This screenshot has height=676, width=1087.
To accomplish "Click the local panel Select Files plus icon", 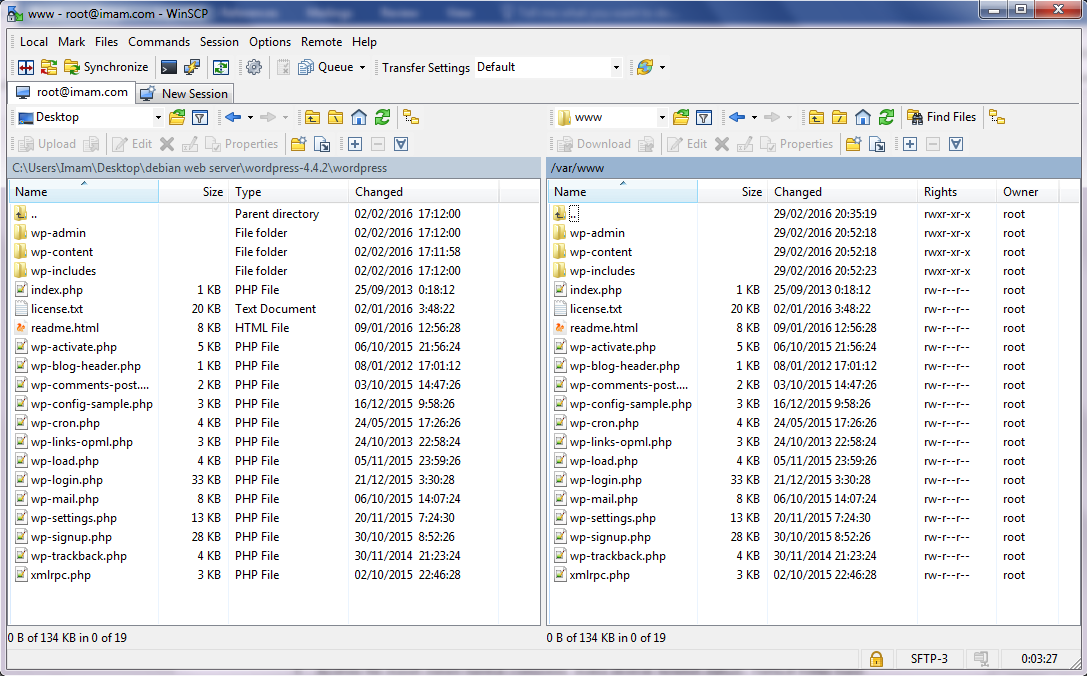I will click(355, 144).
